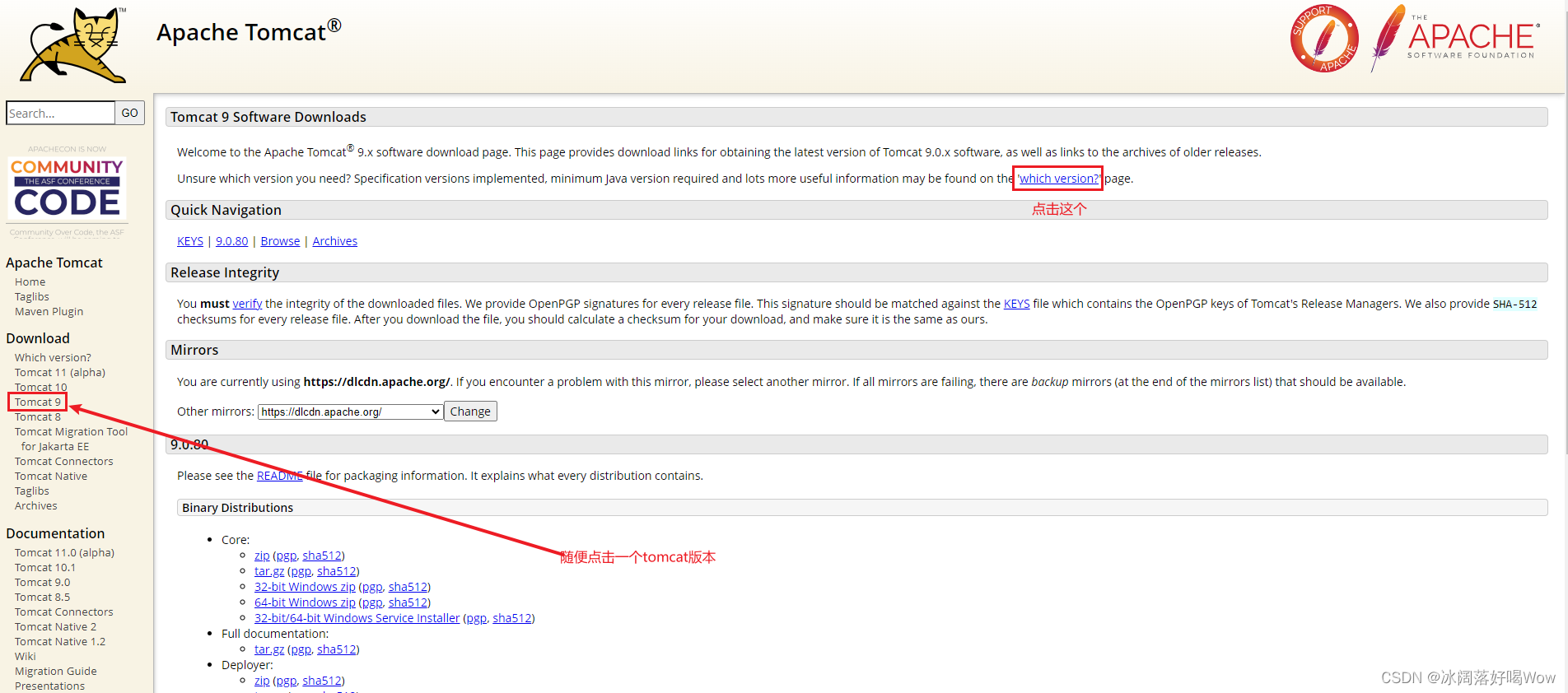Open the Browse quick navigation link

(x=280, y=241)
